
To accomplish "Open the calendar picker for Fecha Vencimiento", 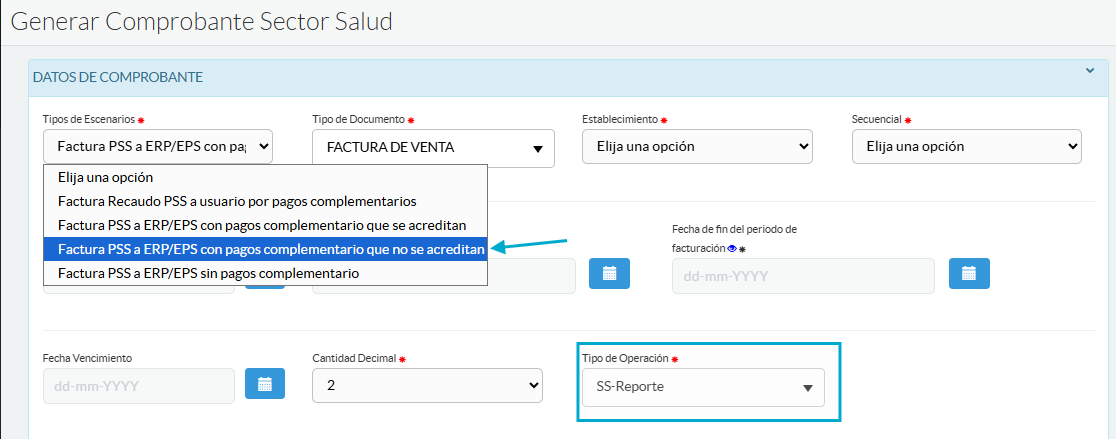I will pyautogui.click(x=265, y=385).
